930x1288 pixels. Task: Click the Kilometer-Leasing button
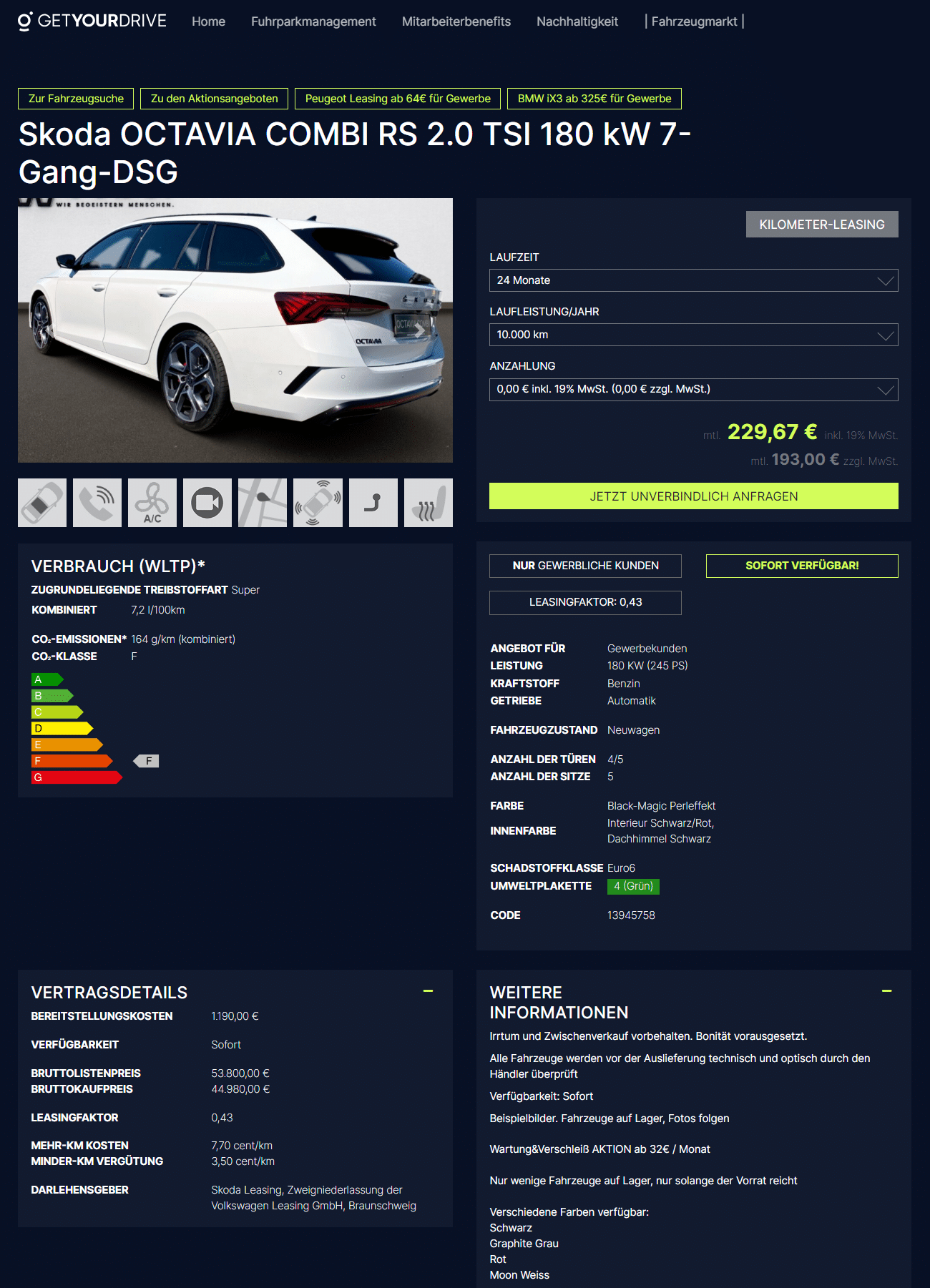pos(822,225)
